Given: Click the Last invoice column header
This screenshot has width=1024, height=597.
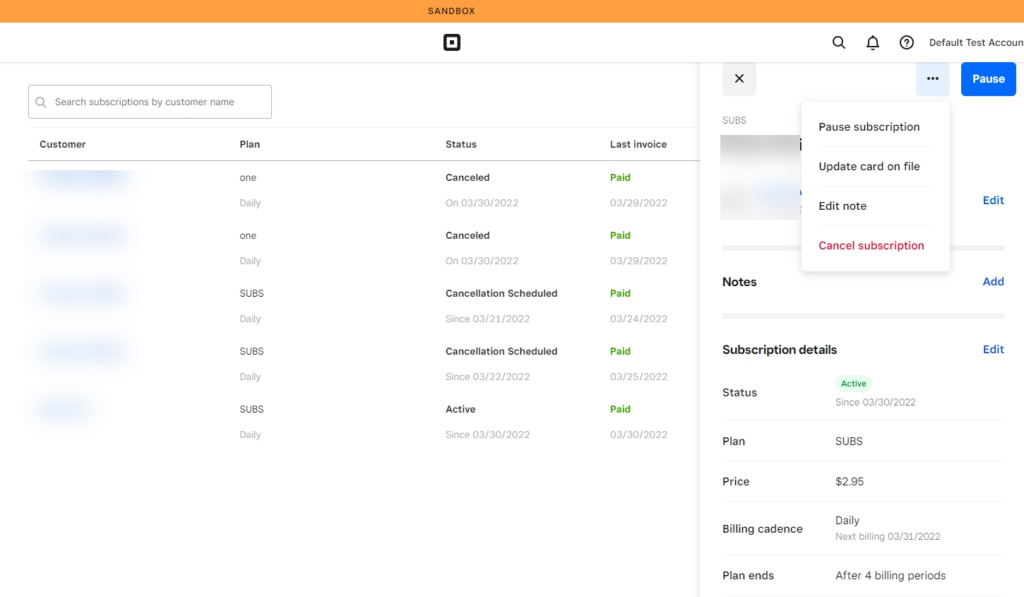Looking at the screenshot, I should (x=638, y=144).
